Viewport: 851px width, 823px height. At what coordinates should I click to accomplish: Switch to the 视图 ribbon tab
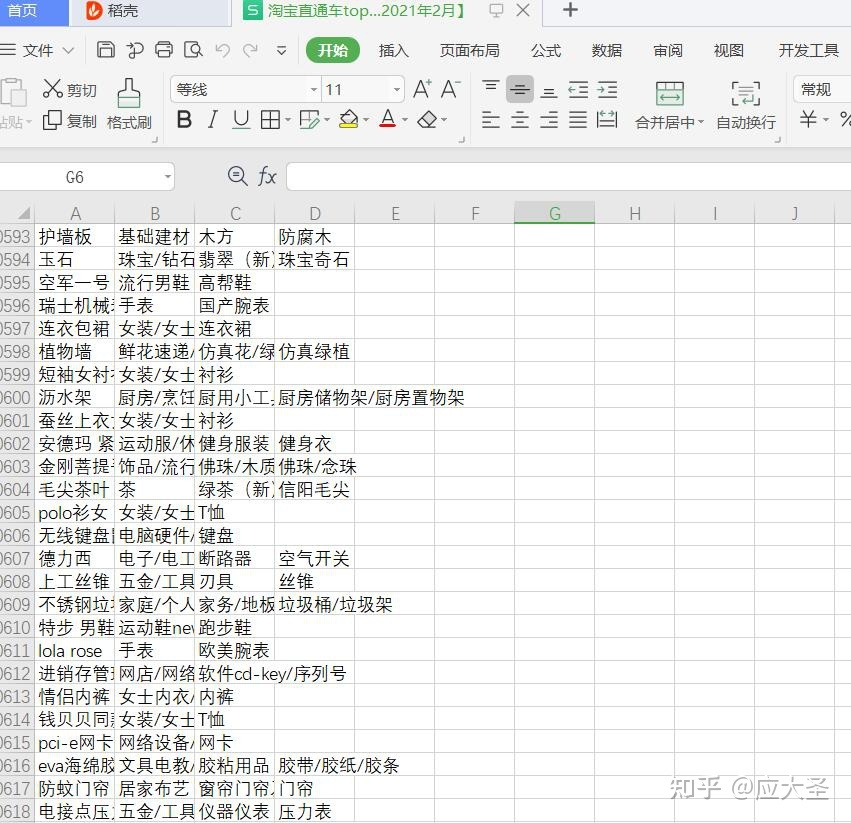pyautogui.click(x=728, y=50)
